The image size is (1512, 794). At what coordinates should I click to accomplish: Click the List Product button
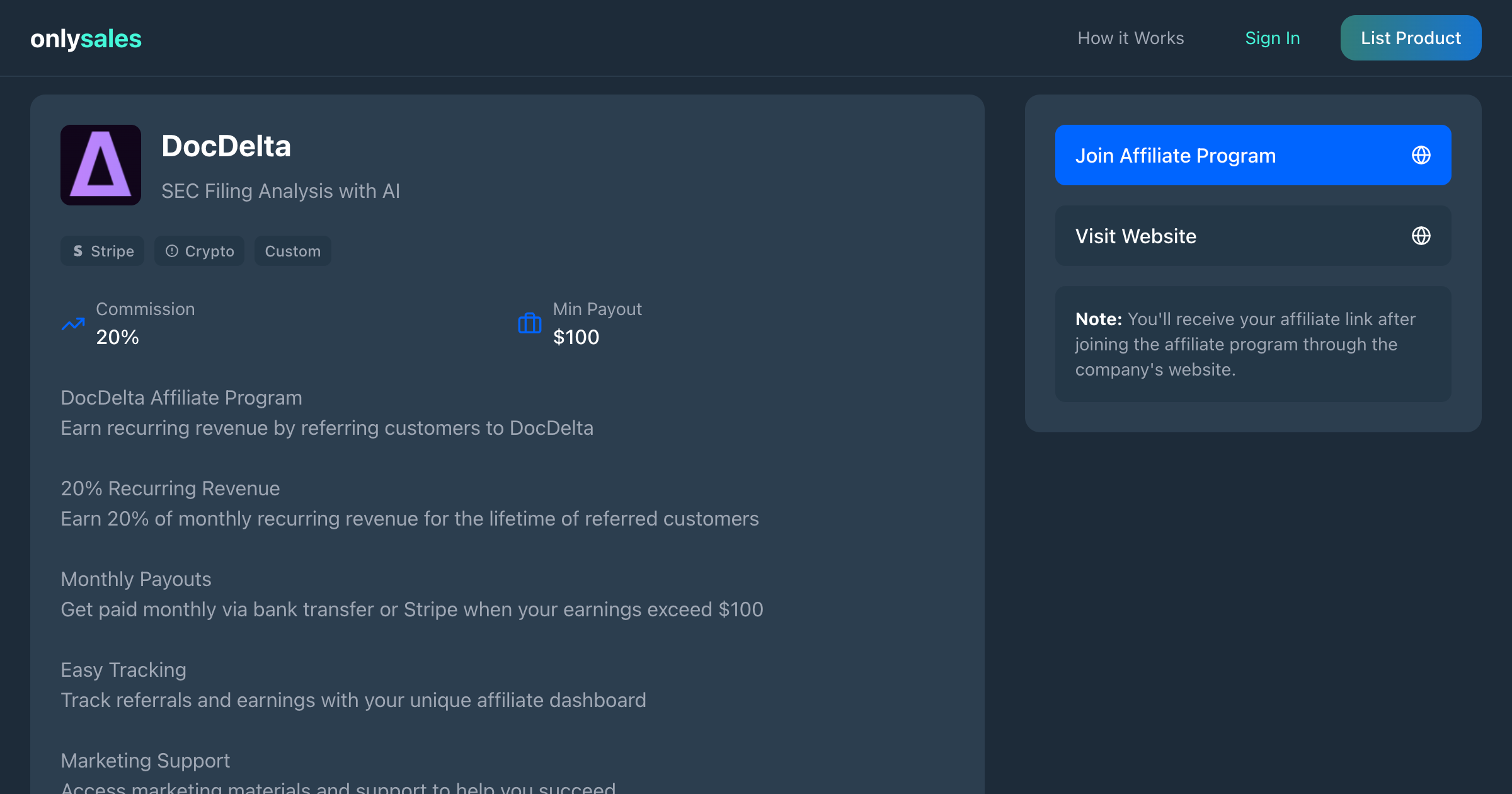click(1411, 38)
